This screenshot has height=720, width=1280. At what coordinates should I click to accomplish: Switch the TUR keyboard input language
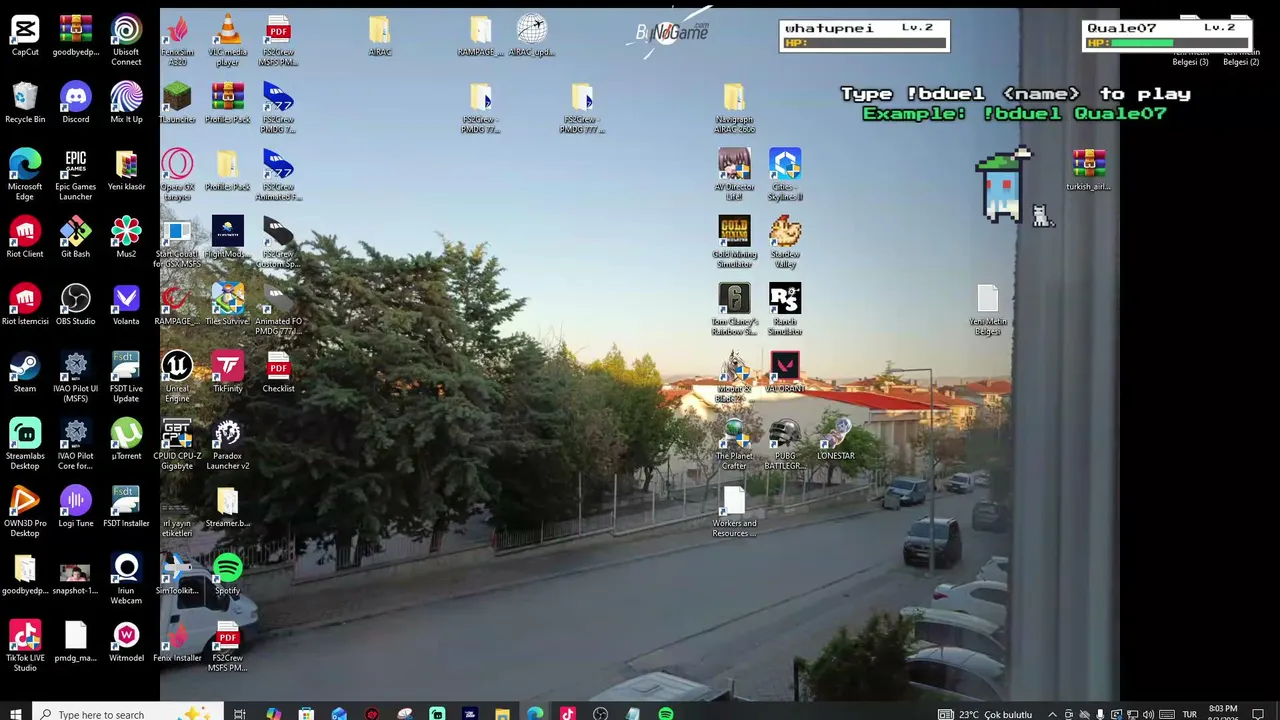1190,714
